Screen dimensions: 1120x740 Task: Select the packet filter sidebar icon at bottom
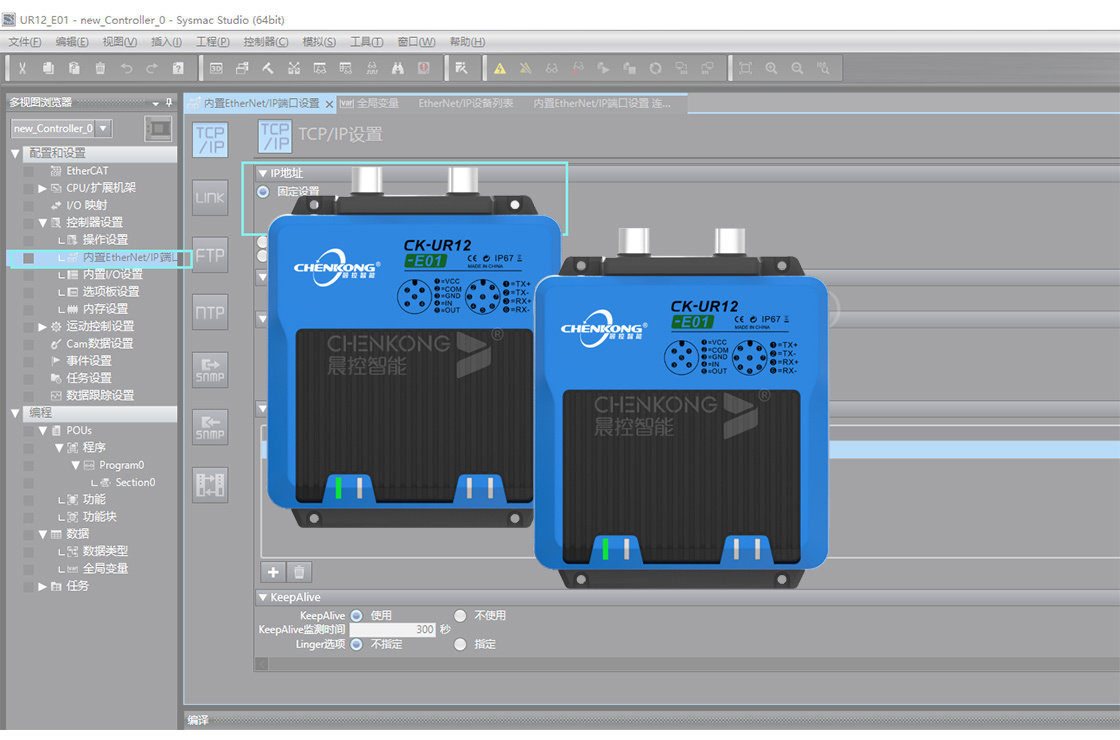[x=210, y=485]
